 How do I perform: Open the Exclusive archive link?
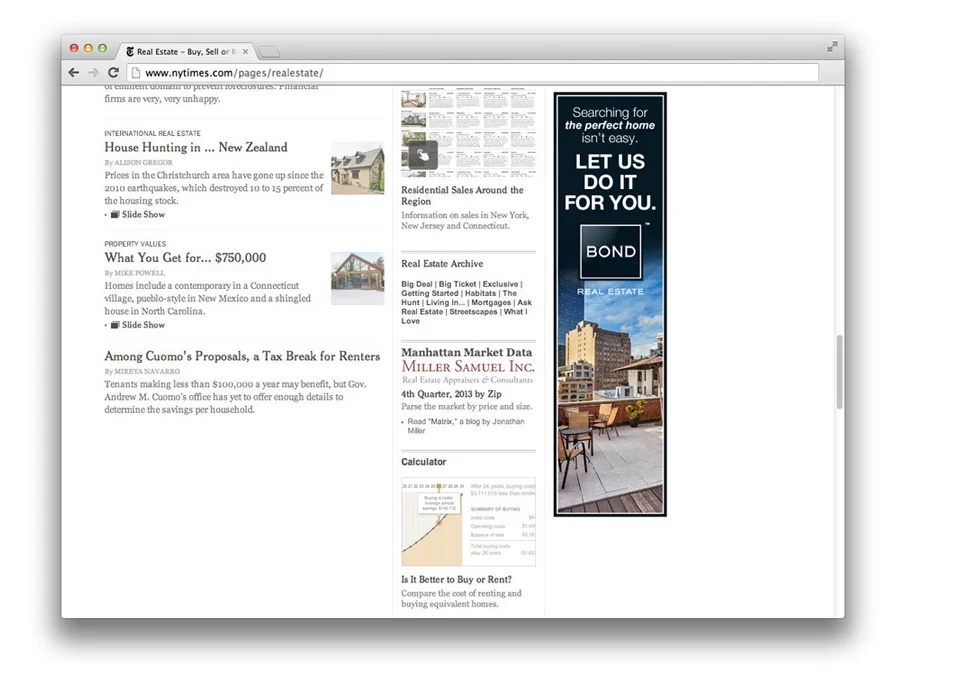500,284
